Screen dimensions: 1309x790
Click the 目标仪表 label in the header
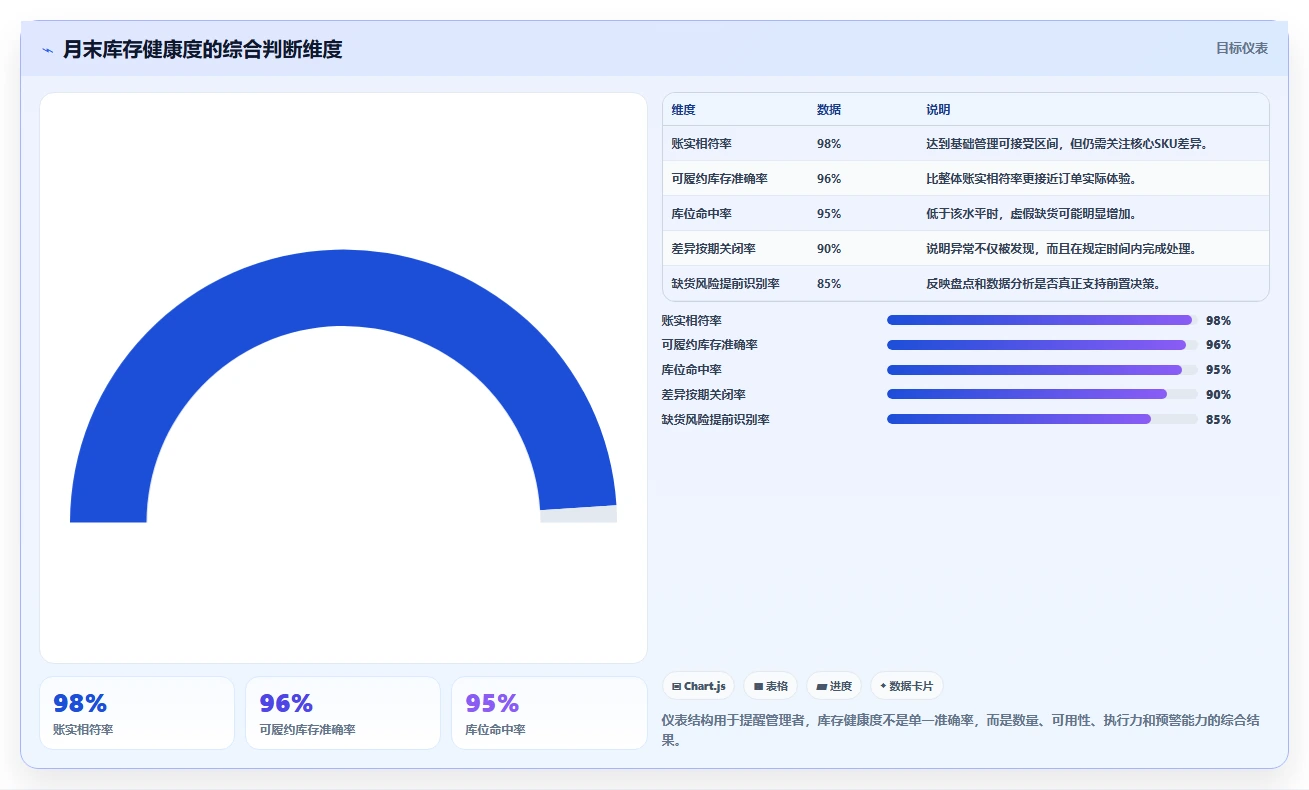[1242, 48]
